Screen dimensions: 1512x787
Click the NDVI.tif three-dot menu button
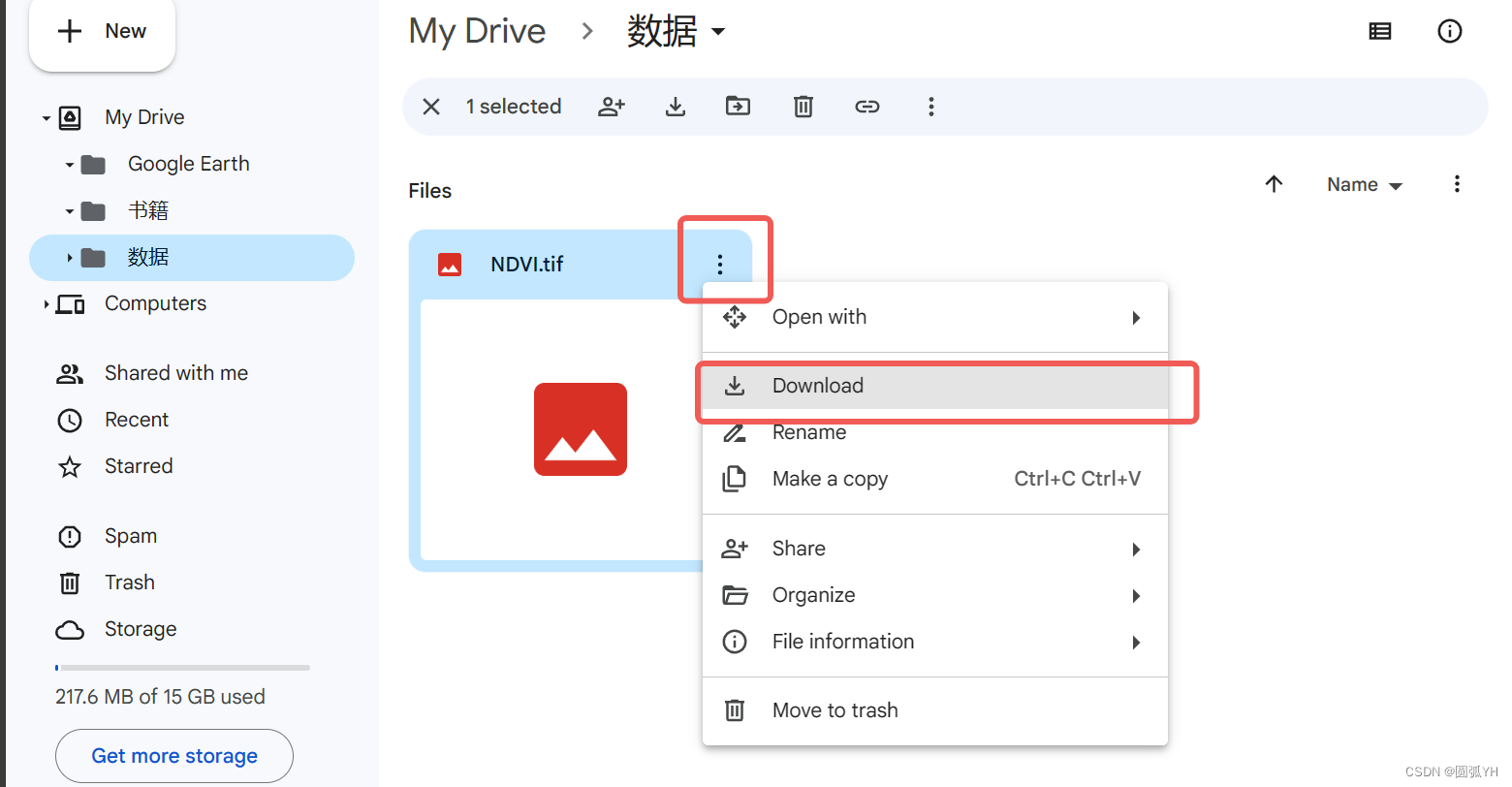tap(720, 264)
